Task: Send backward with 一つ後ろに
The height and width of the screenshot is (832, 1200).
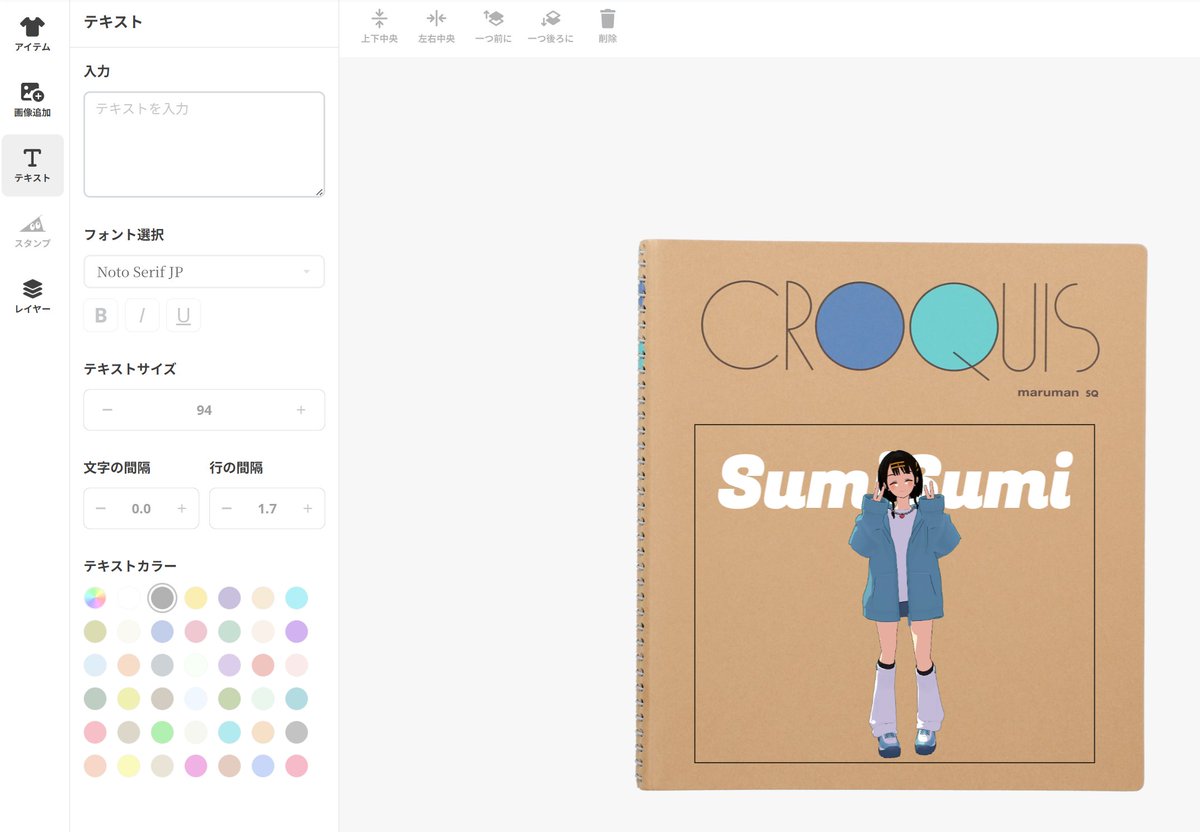Action: click(x=550, y=27)
